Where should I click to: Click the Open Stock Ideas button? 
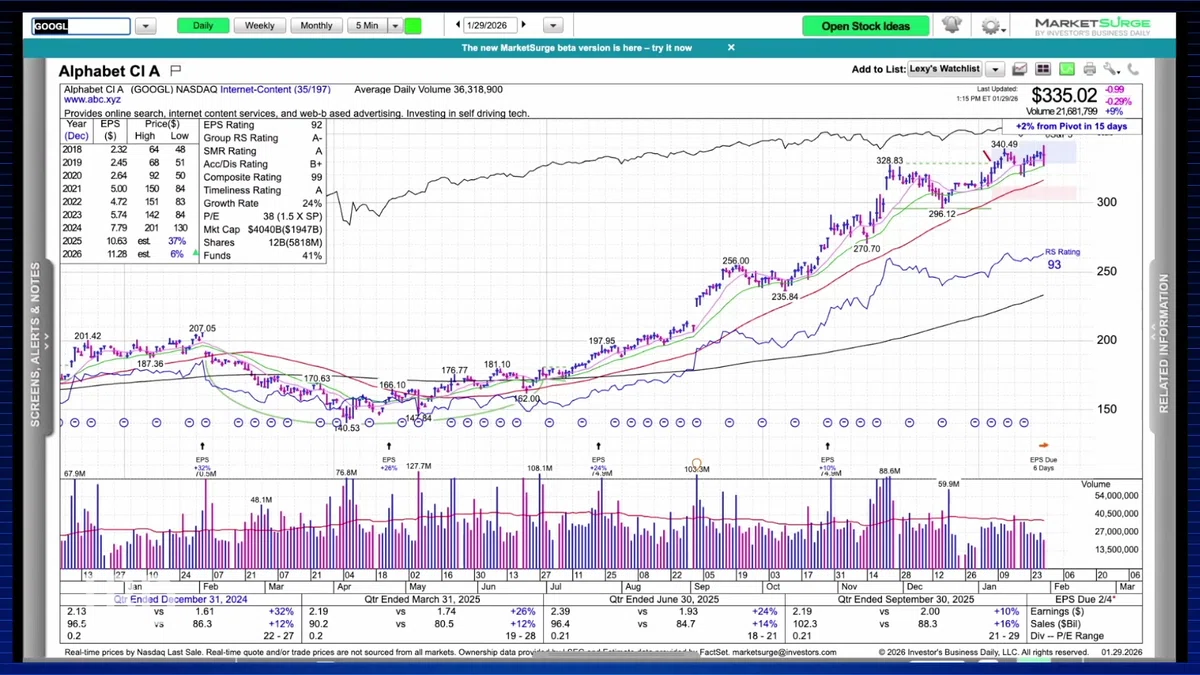pos(865,26)
